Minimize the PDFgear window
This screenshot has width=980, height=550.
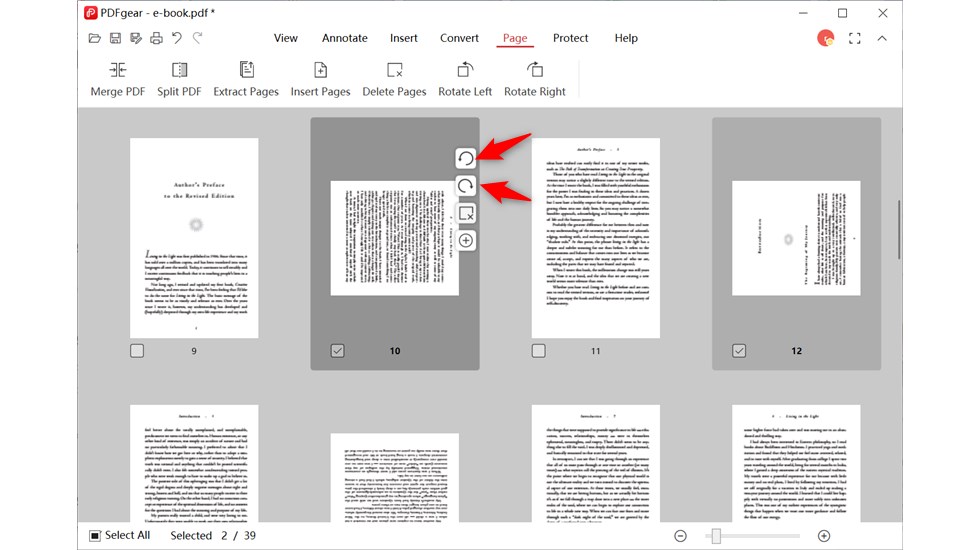coord(803,13)
